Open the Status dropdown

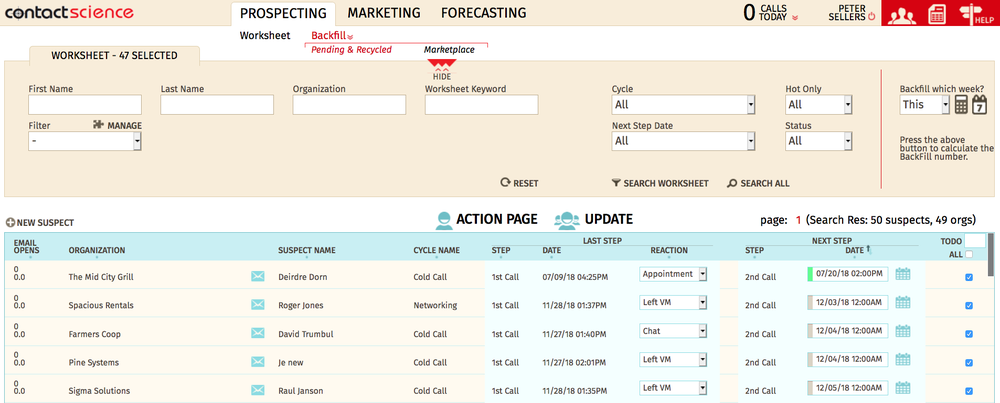[x=819, y=141]
